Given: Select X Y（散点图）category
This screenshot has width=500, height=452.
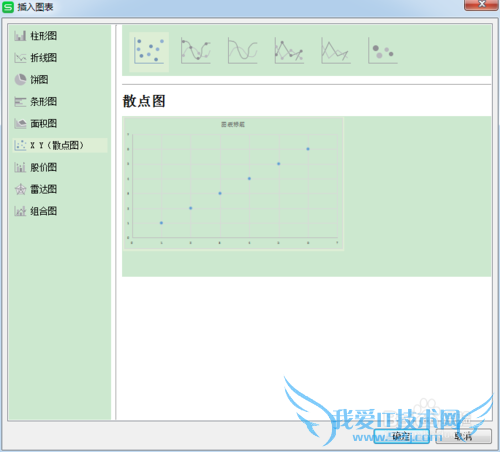Looking at the screenshot, I should point(60,145).
